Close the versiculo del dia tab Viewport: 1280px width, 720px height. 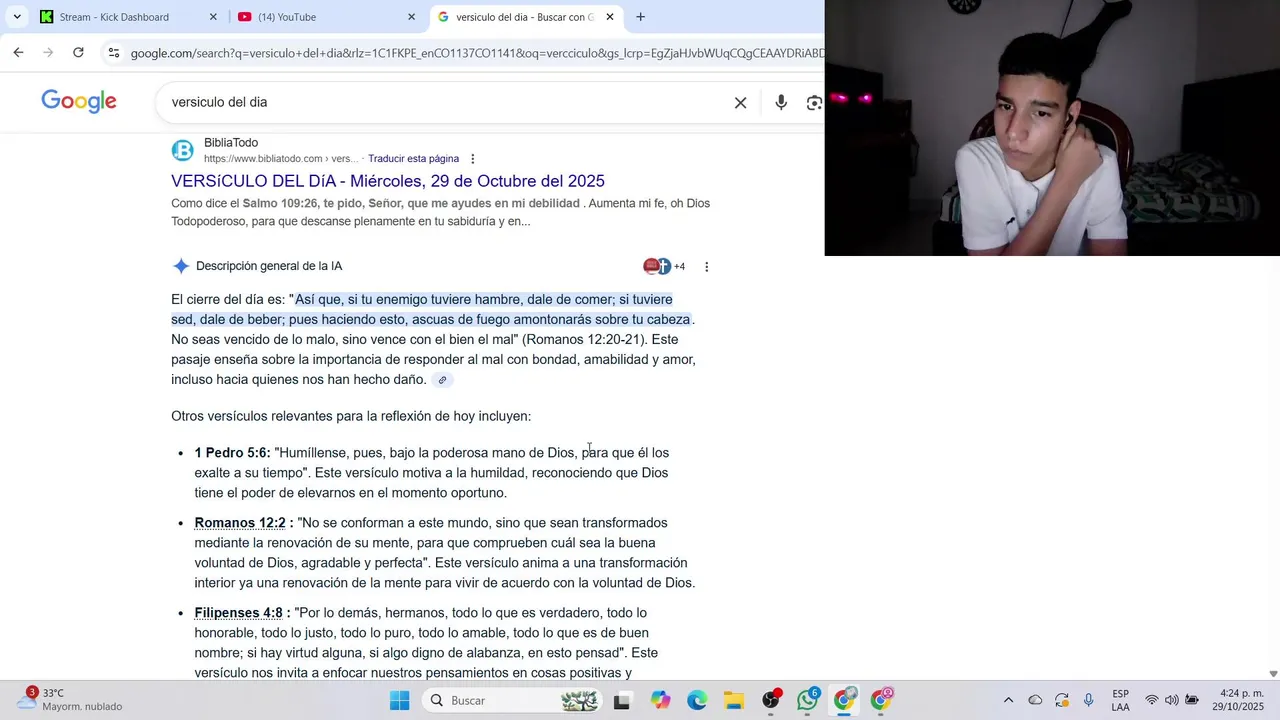tap(610, 17)
